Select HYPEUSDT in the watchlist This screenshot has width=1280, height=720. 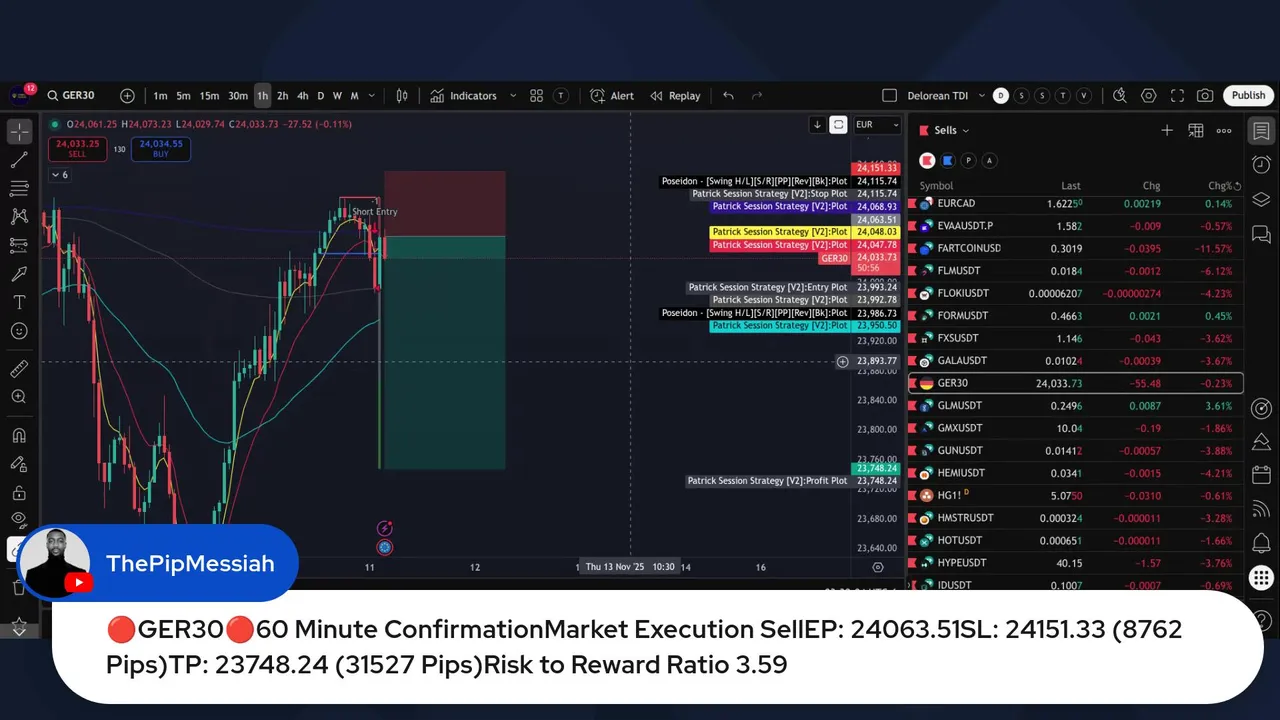point(1076,563)
